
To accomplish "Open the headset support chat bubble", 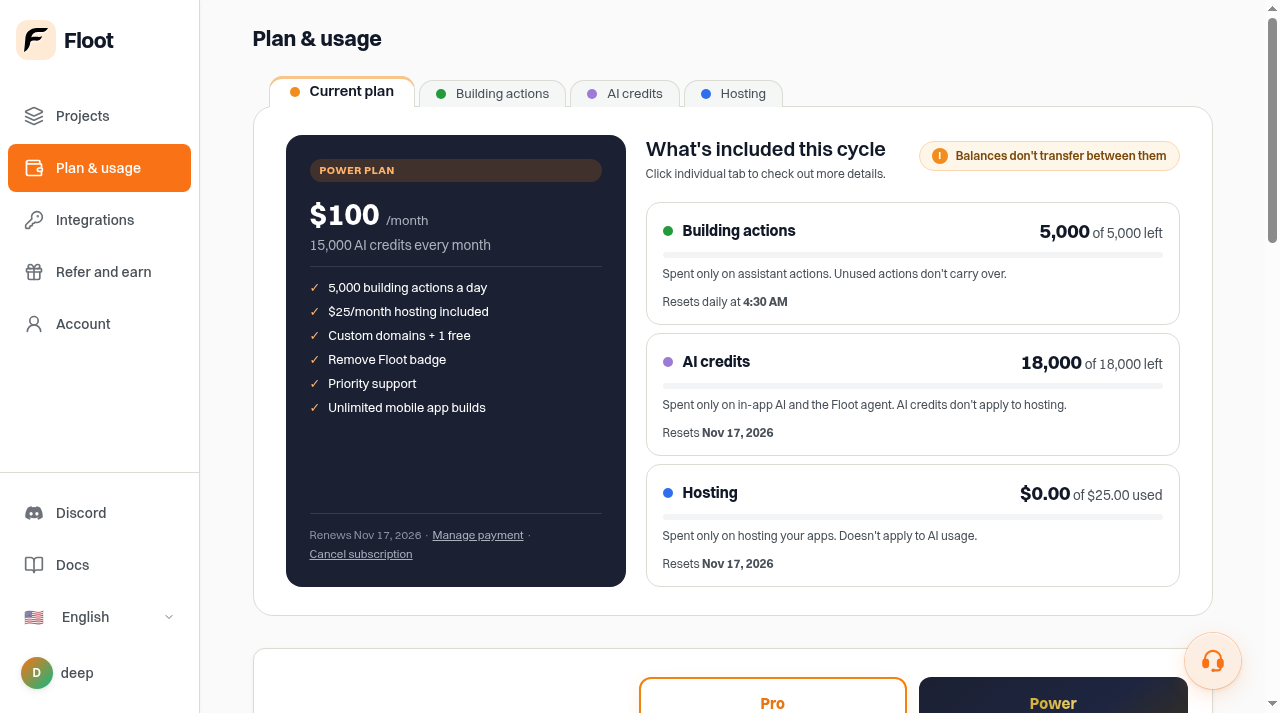I will (1213, 661).
